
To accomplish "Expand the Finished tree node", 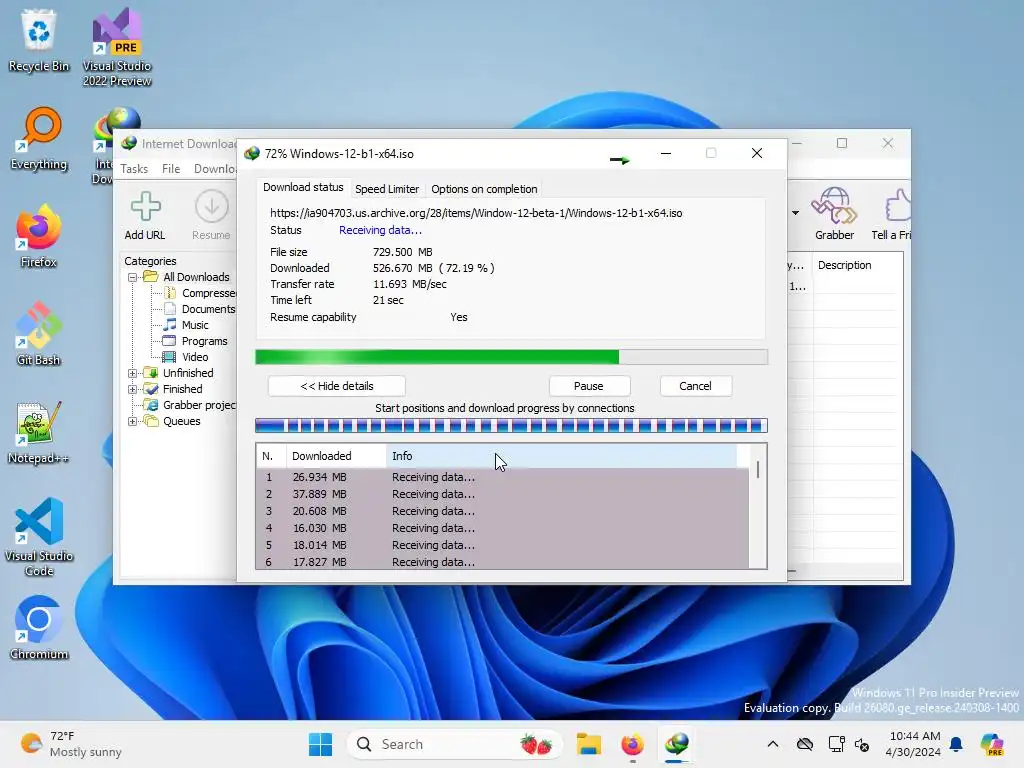I will point(133,389).
